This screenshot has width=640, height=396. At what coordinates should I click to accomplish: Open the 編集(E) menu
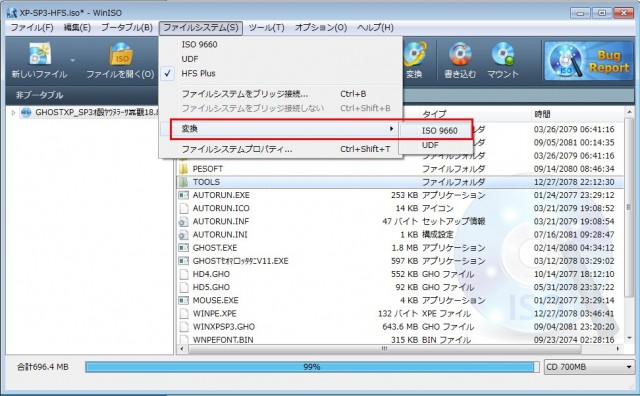(x=77, y=27)
